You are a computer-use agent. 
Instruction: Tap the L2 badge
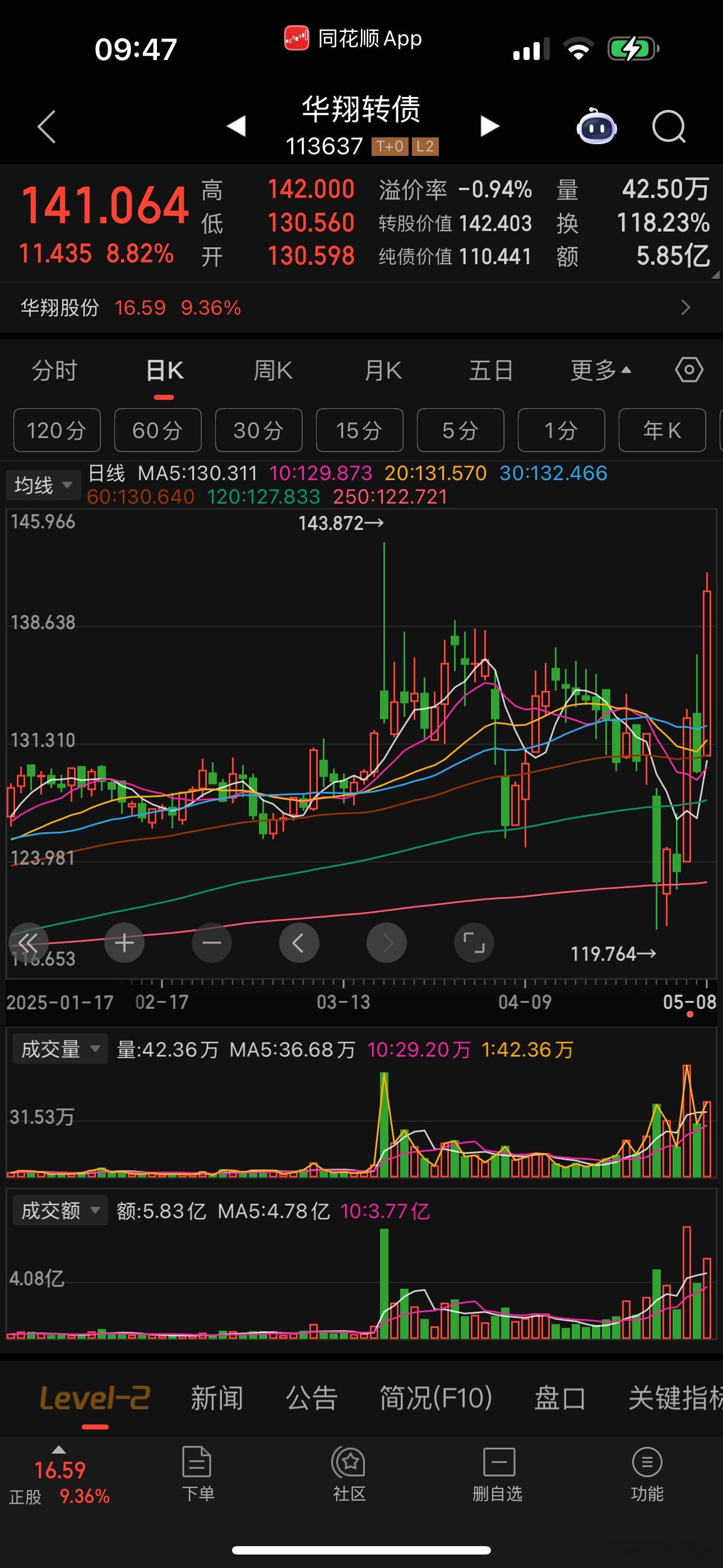coord(425,147)
